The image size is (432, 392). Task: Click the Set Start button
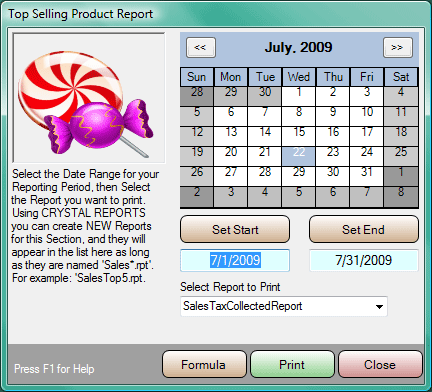[x=235, y=229]
